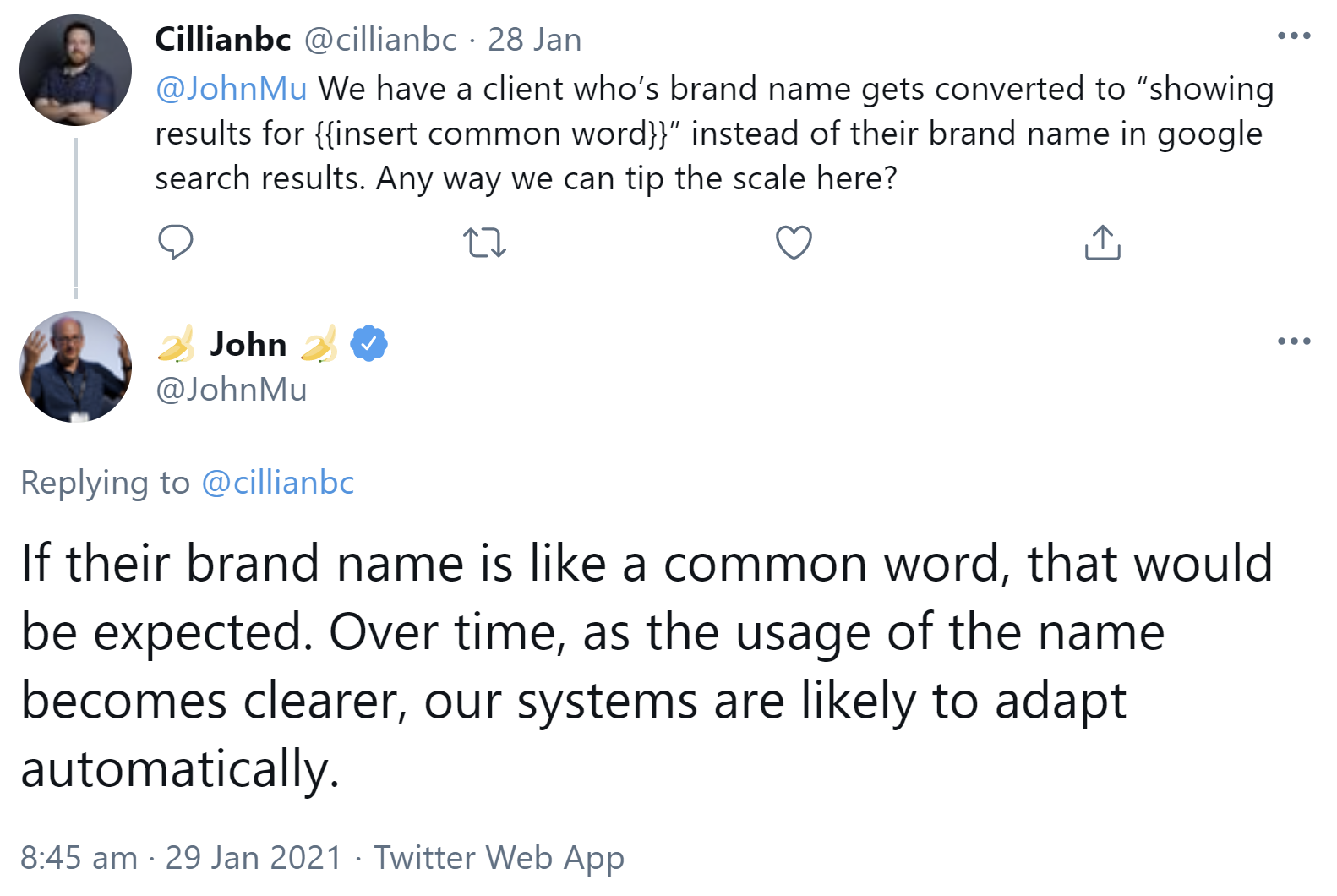Viewport: 1337px width, 896px height.
Task: Open more options on John's reply
Action: click(x=1293, y=341)
